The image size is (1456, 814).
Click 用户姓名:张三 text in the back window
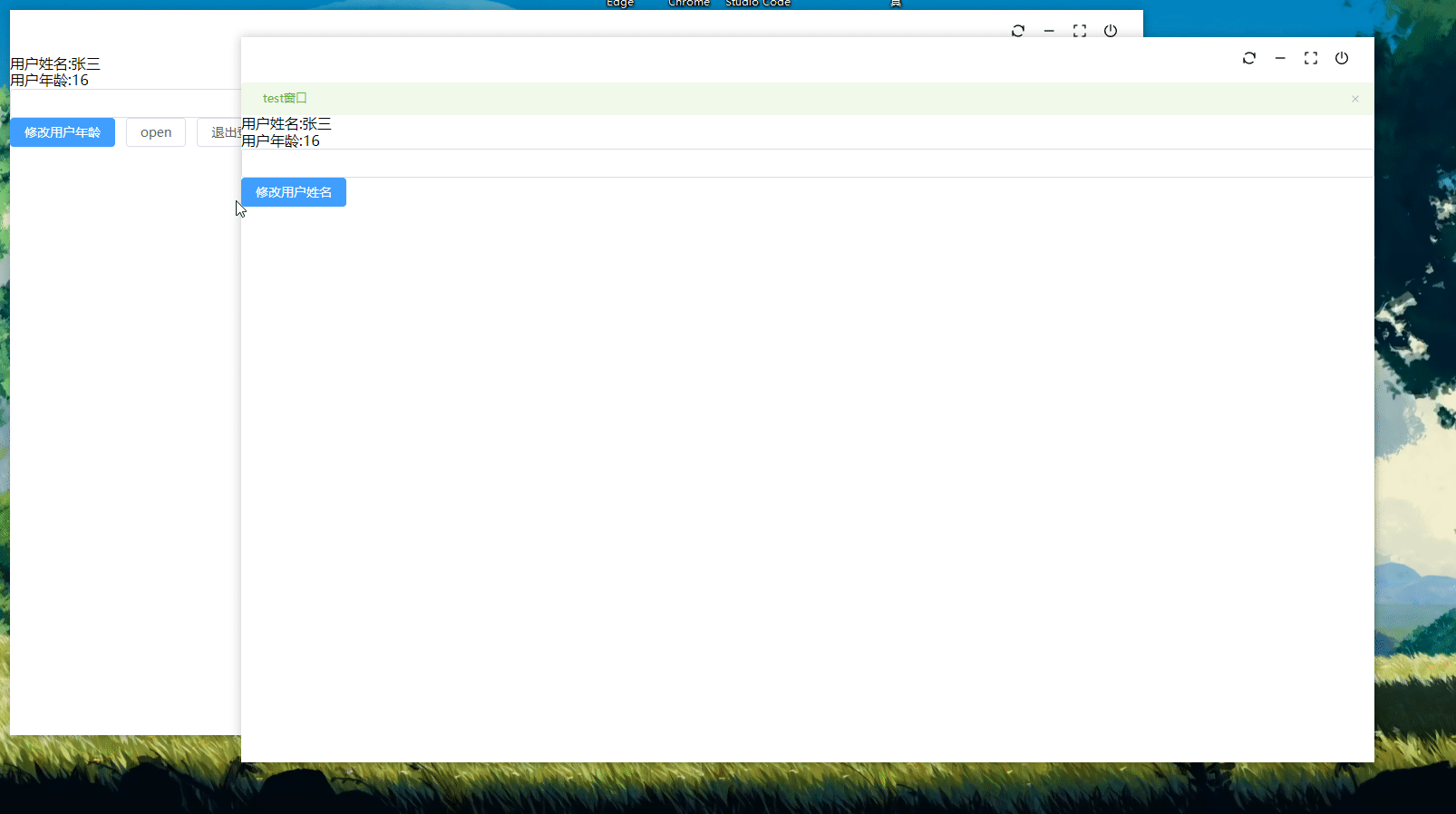click(55, 64)
